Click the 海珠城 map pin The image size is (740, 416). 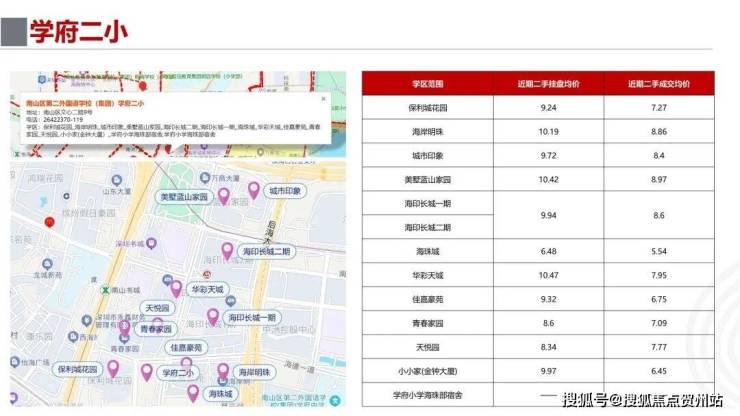coord(193,393)
